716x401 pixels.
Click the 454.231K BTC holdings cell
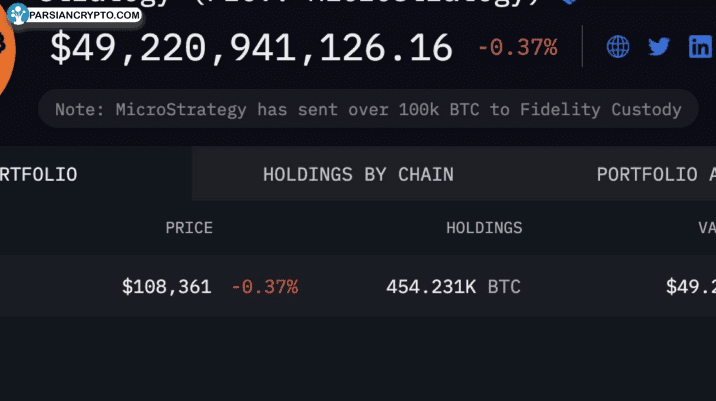[x=453, y=287]
